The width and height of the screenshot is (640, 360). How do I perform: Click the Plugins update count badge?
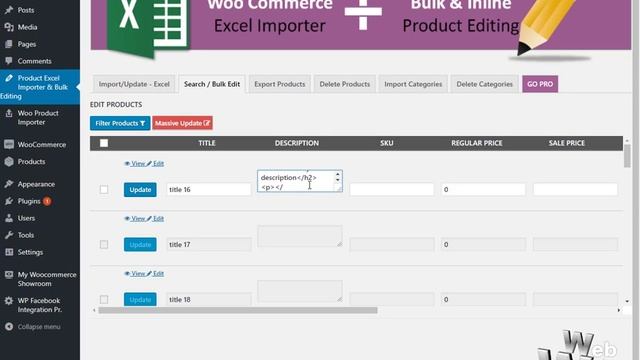[x=47, y=201]
